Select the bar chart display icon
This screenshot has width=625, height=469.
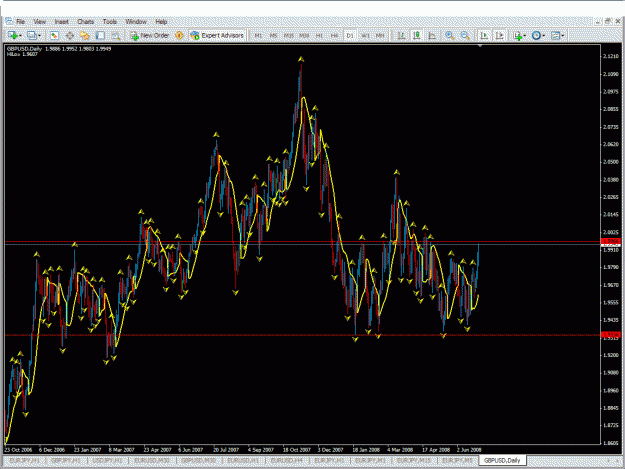coord(401,35)
